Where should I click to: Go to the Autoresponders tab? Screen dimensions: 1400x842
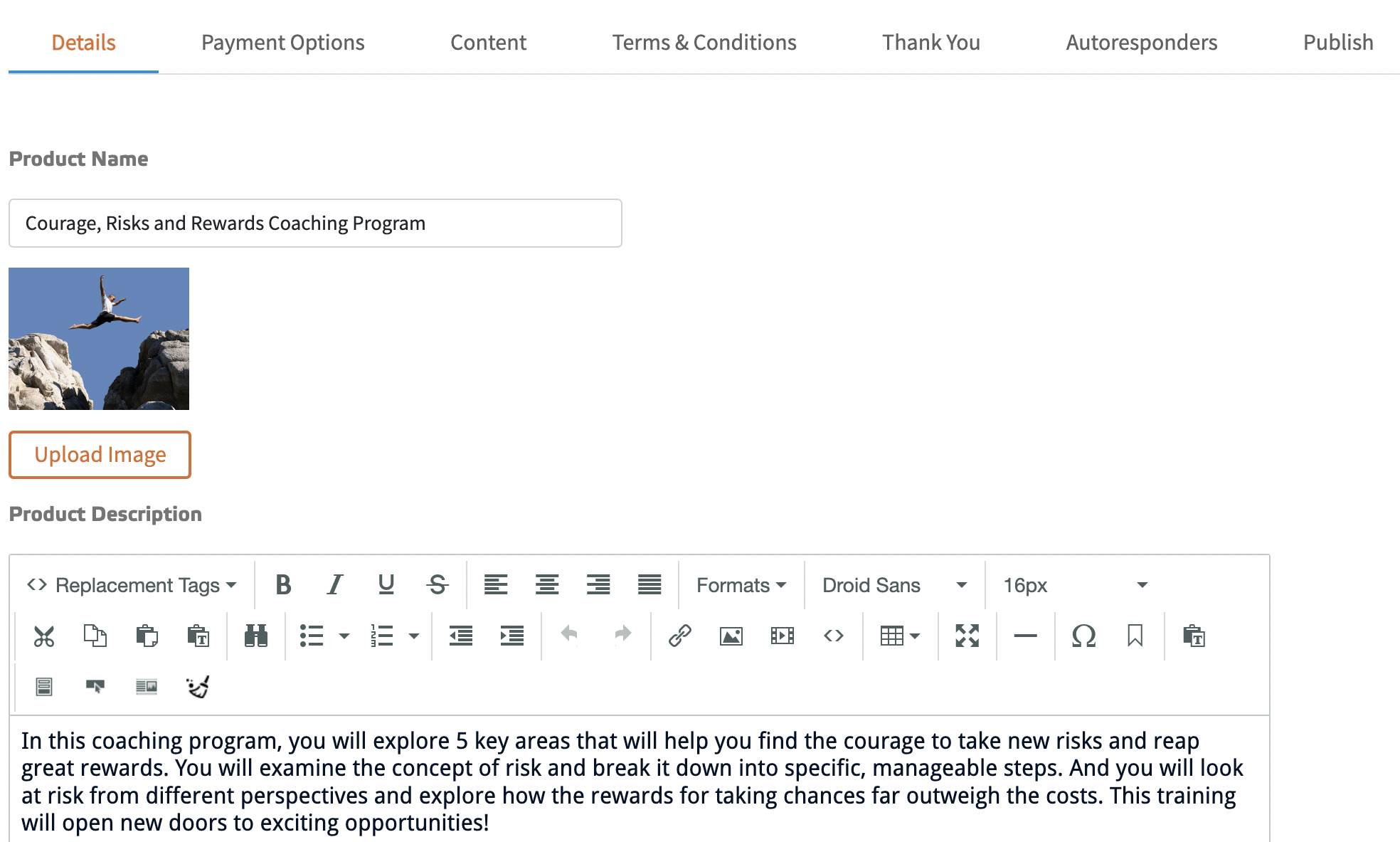[1141, 43]
